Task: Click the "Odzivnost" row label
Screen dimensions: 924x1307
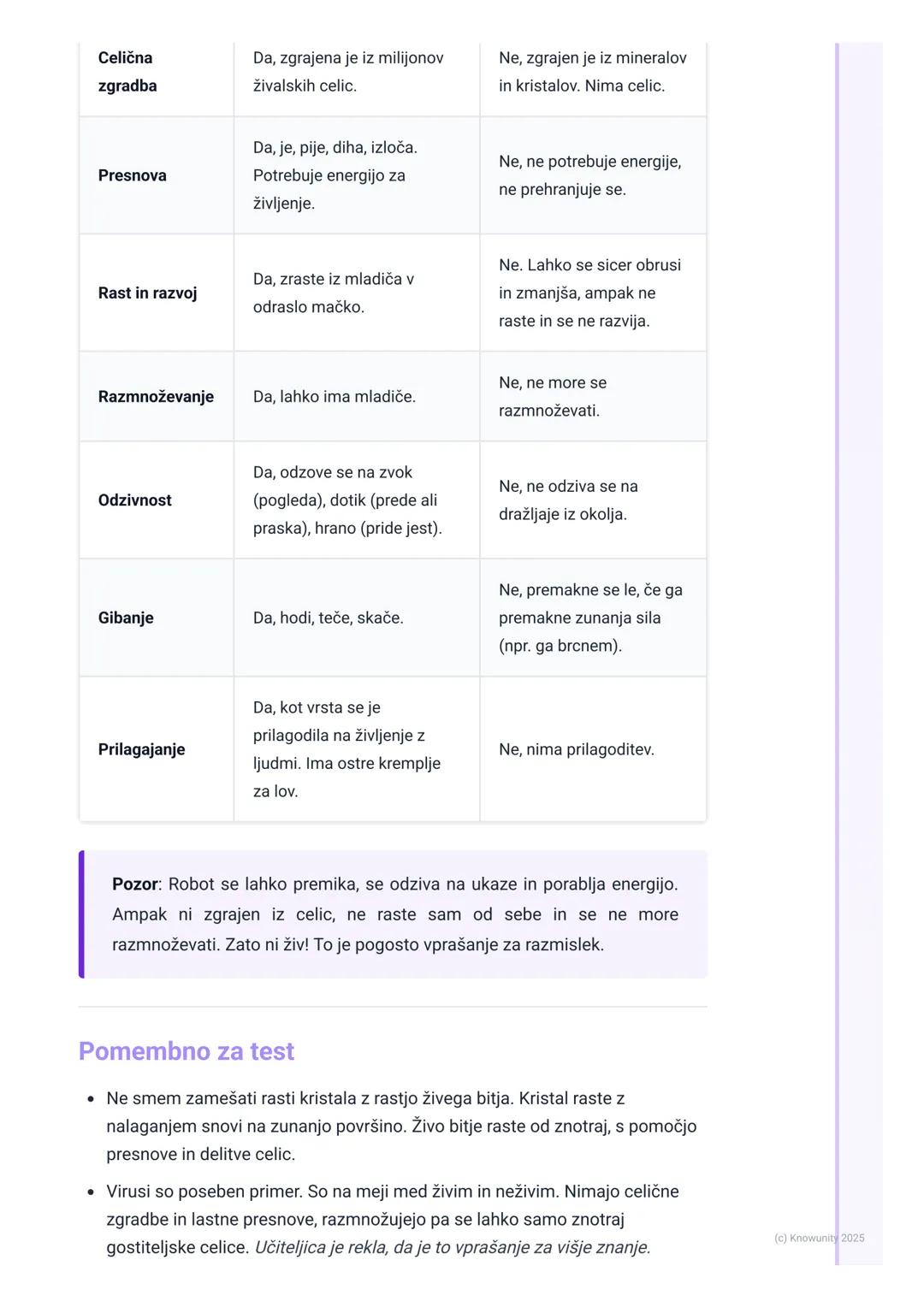Action: 135,500
